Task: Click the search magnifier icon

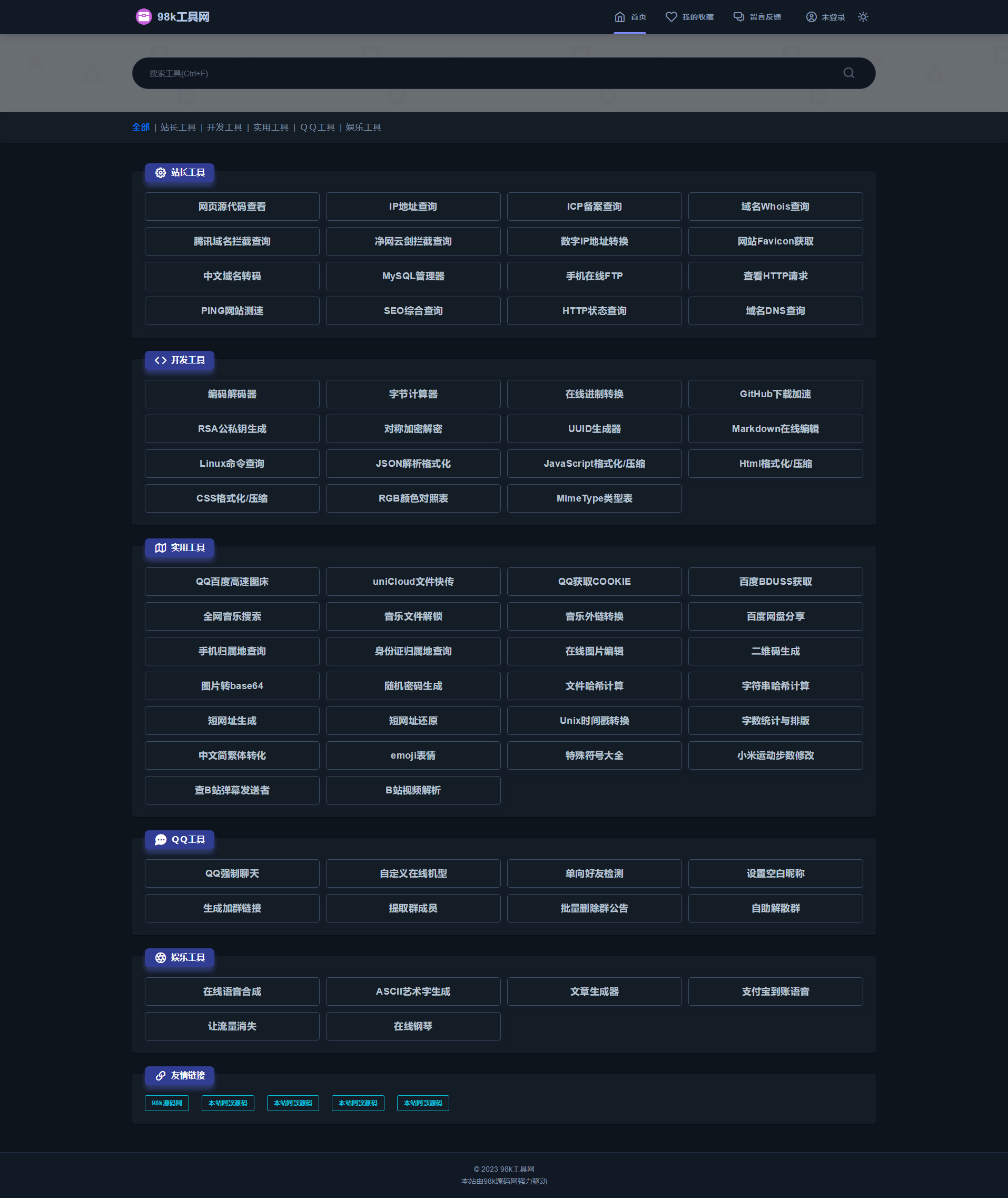Action: (848, 73)
